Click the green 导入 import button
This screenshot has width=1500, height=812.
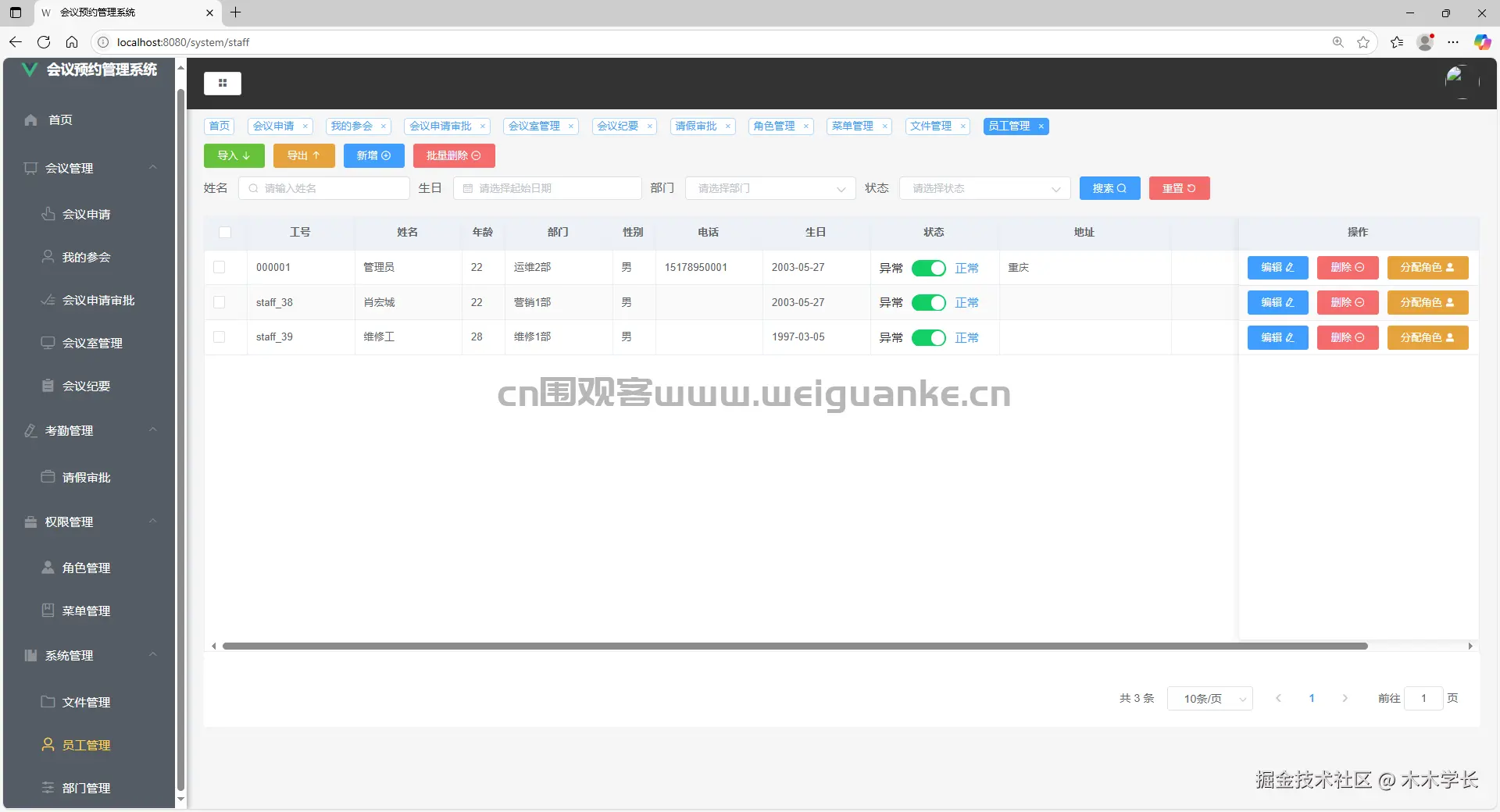click(x=234, y=155)
